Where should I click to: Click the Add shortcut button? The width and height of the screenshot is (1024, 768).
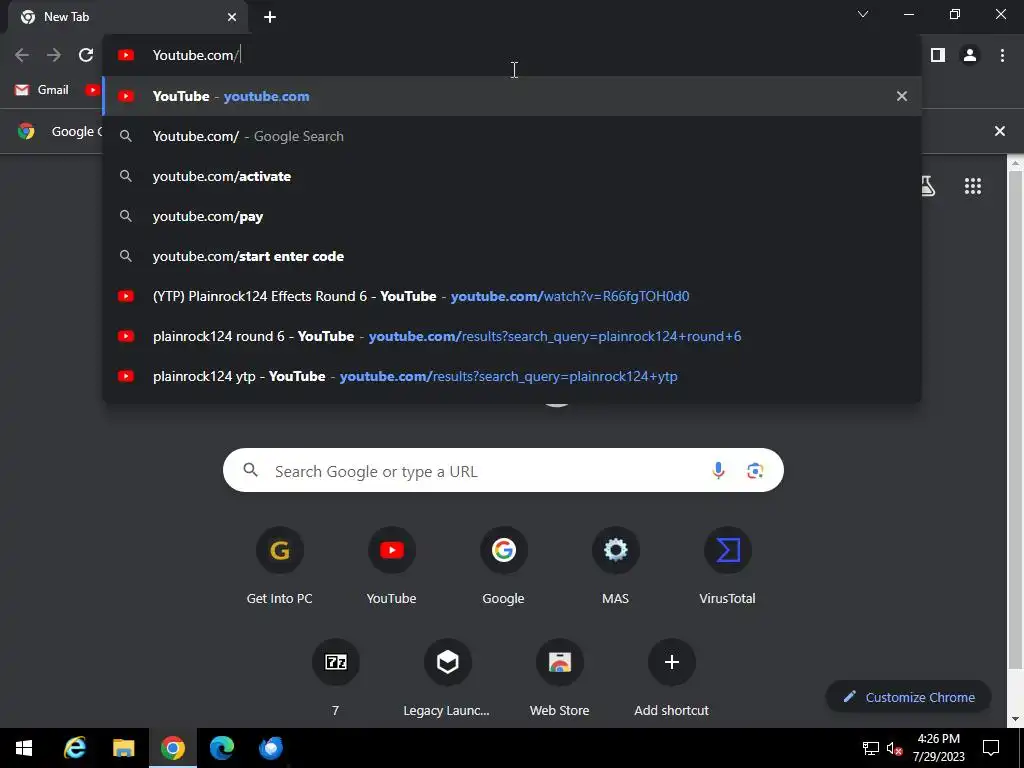671,679
